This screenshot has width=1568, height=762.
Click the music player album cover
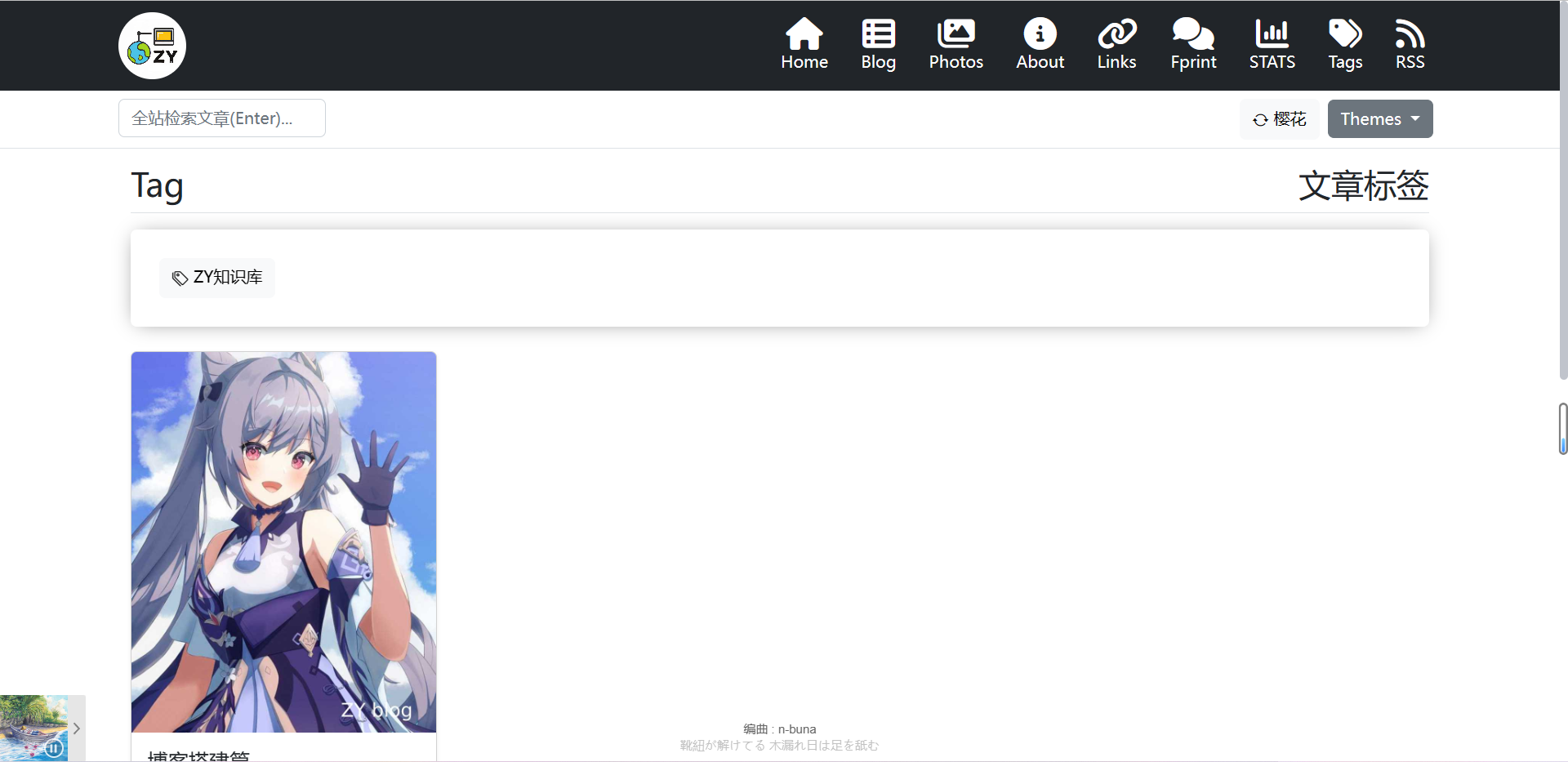click(33, 729)
